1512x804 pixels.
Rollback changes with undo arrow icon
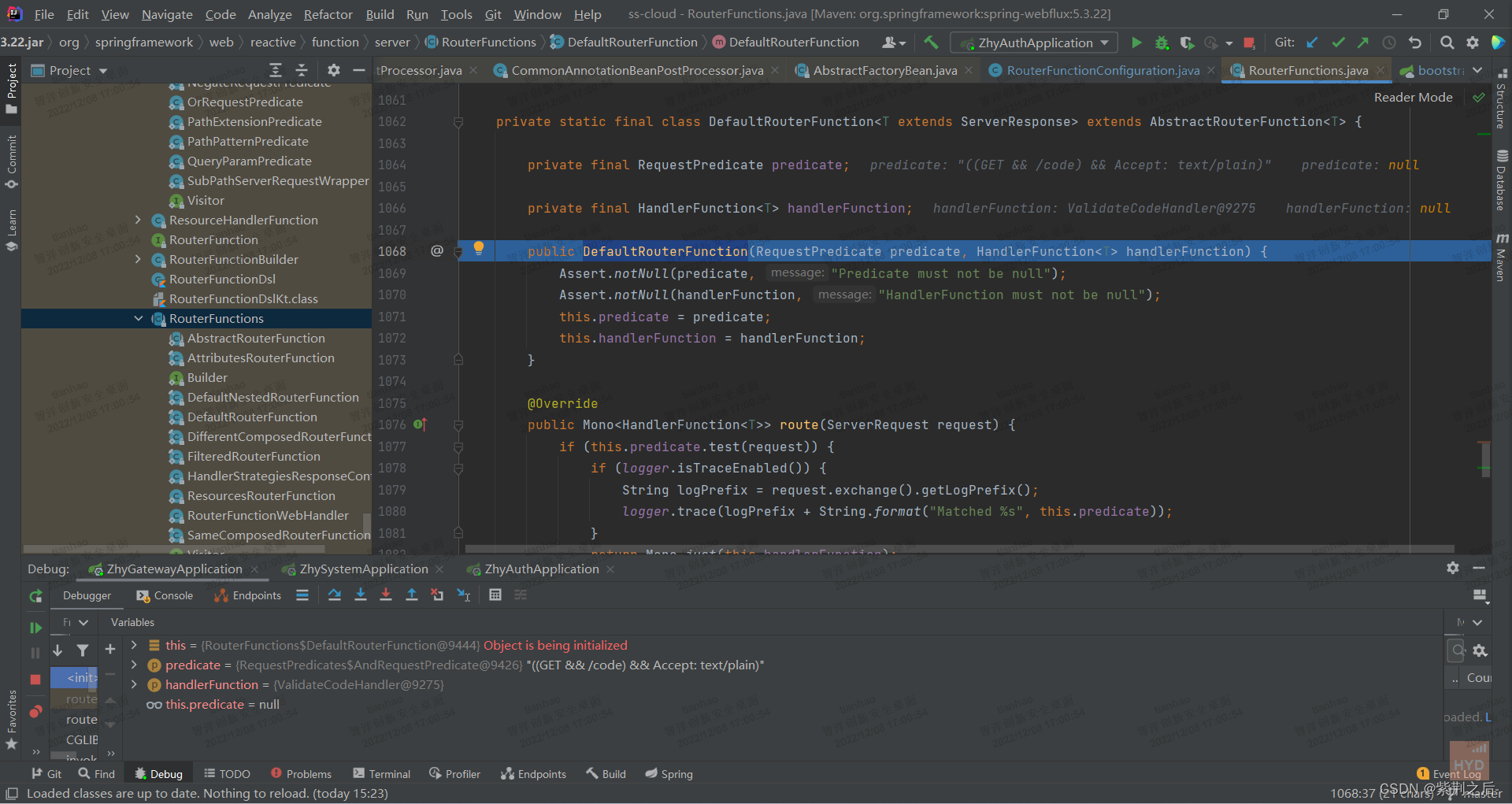(x=1415, y=43)
